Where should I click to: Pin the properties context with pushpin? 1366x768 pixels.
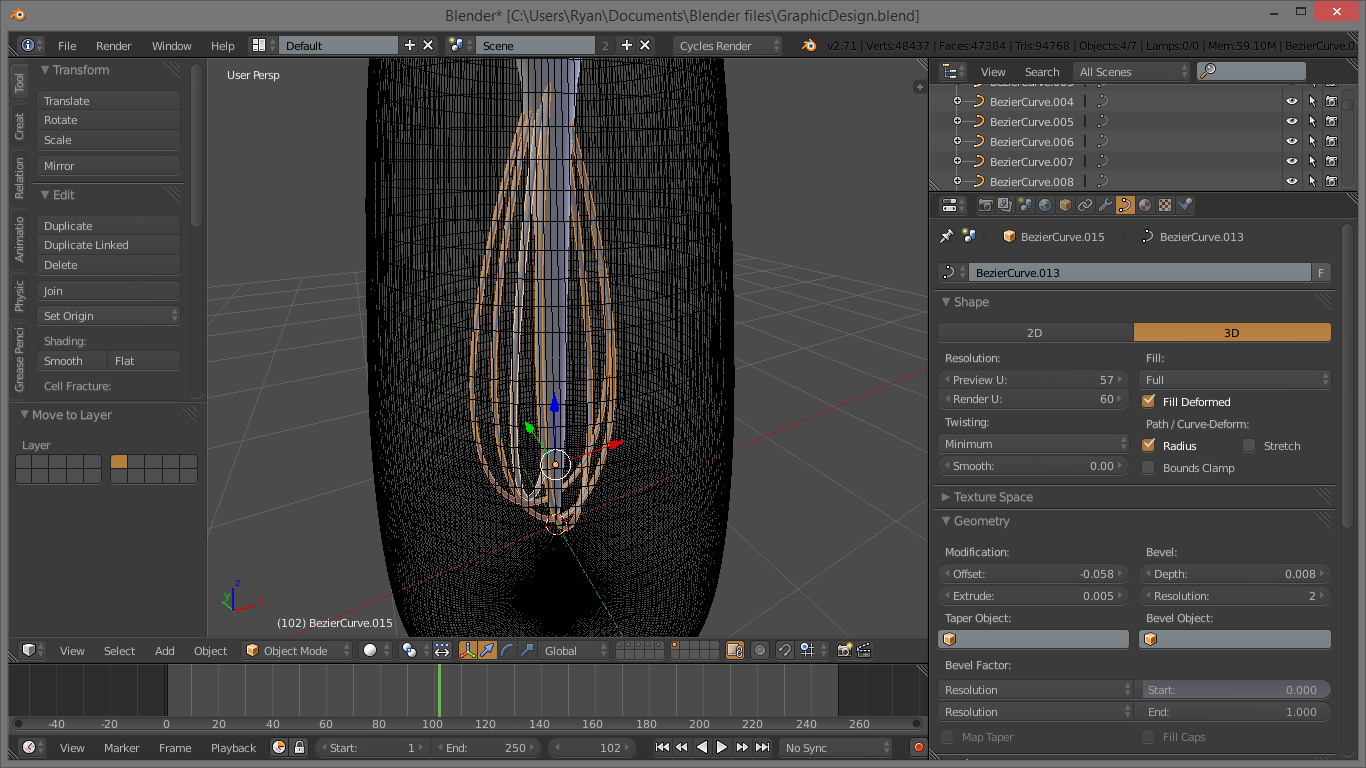tap(946, 236)
